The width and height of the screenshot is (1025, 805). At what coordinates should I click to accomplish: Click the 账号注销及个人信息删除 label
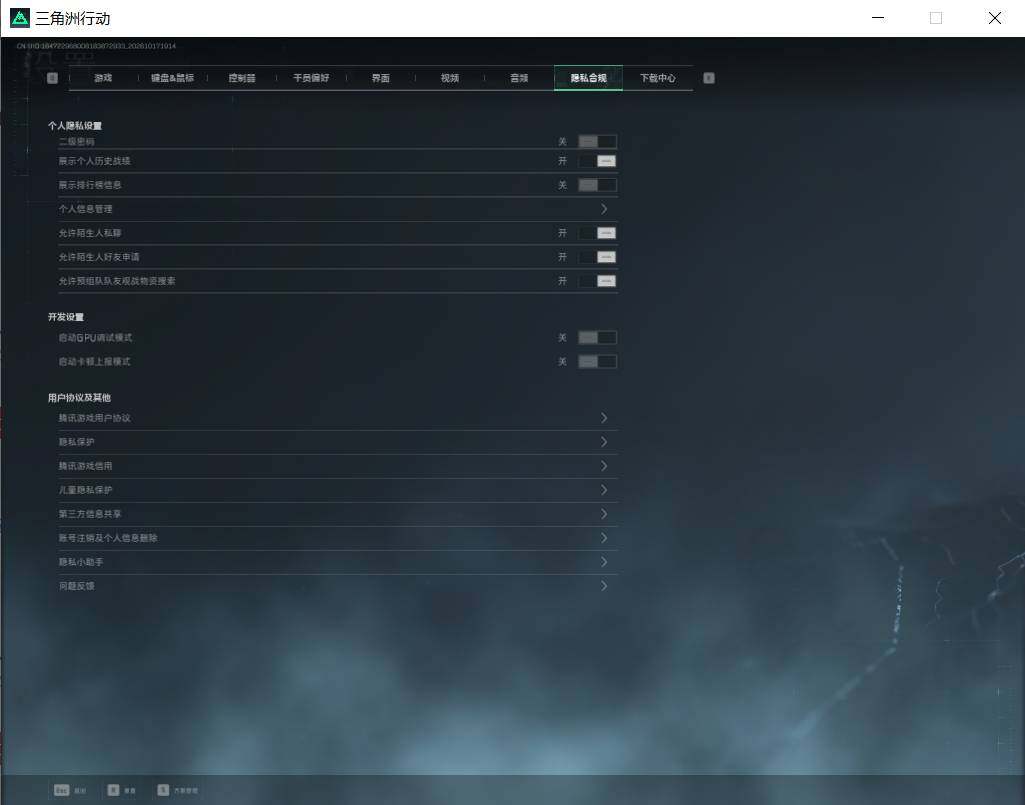tap(108, 538)
